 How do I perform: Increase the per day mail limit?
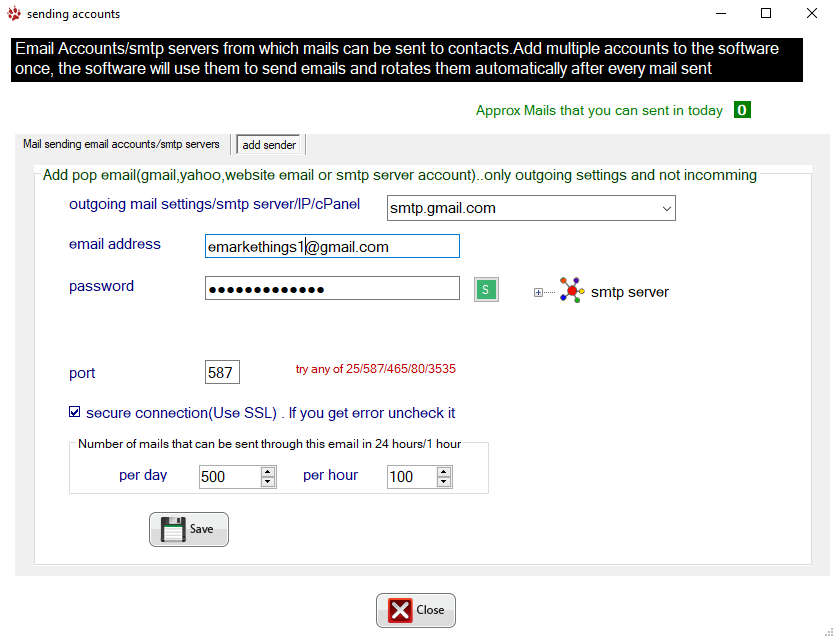[x=267, y=472]
